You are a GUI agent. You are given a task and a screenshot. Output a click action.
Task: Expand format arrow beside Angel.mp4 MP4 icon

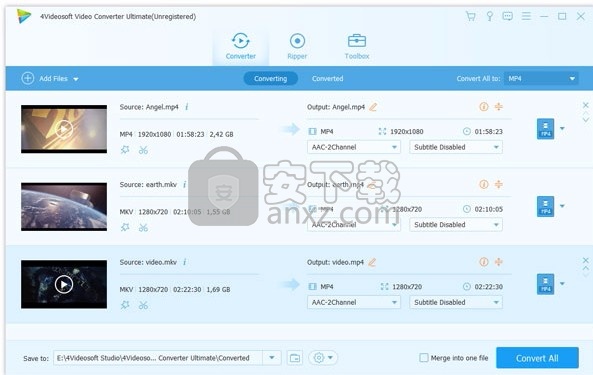point(562,129)
